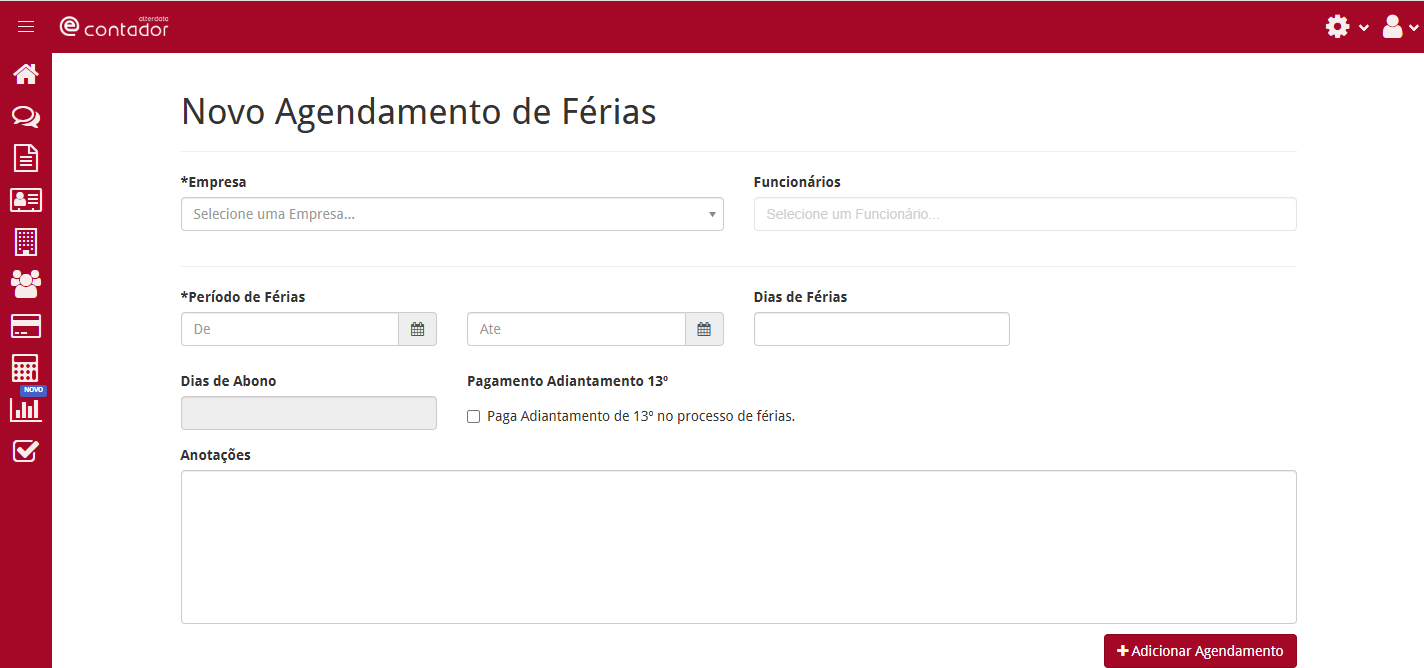Open the settings gear dropdown

click(x=1345, y=27)
